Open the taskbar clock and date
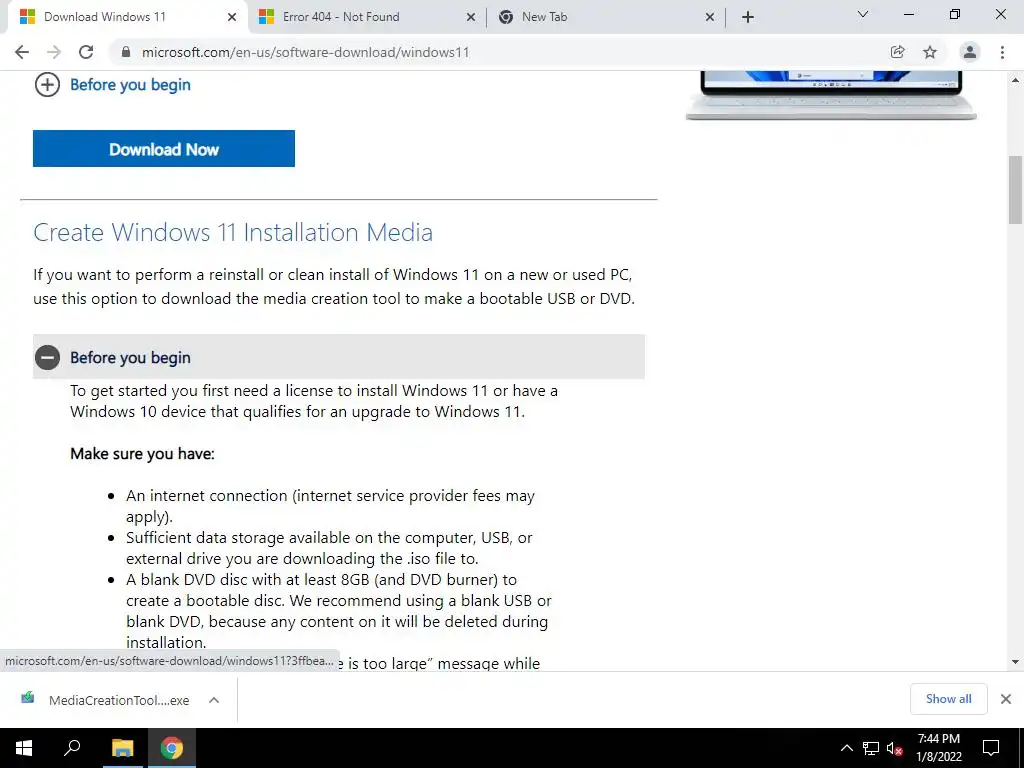This screenshot has height=768, width=1024. pyautogui.click(x=938, y=748)
